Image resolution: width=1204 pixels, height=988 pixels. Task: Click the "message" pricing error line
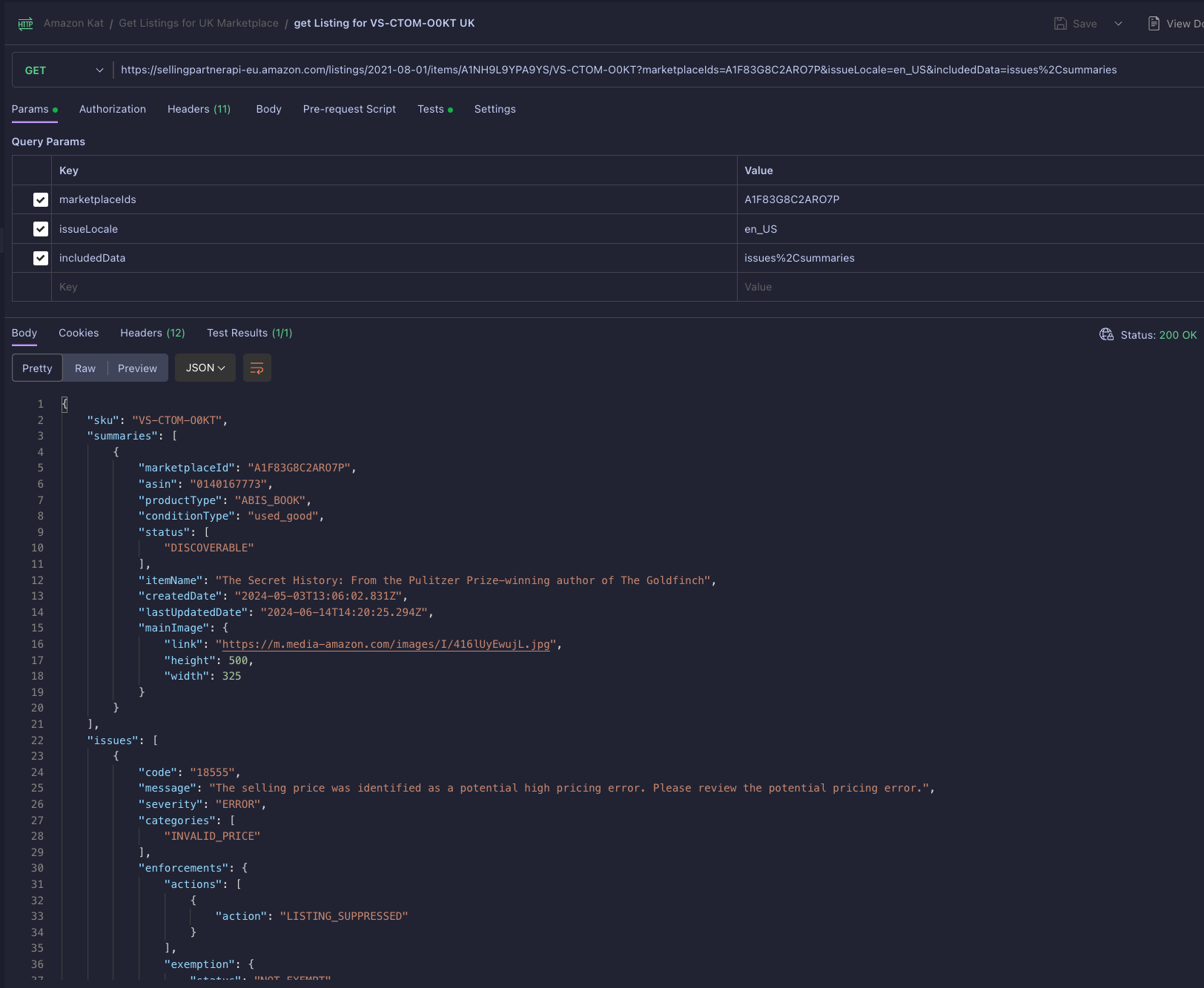536,788
